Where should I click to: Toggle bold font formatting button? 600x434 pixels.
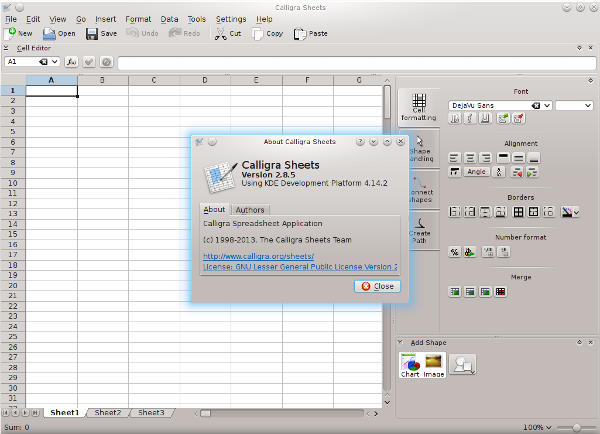[455, 119]
